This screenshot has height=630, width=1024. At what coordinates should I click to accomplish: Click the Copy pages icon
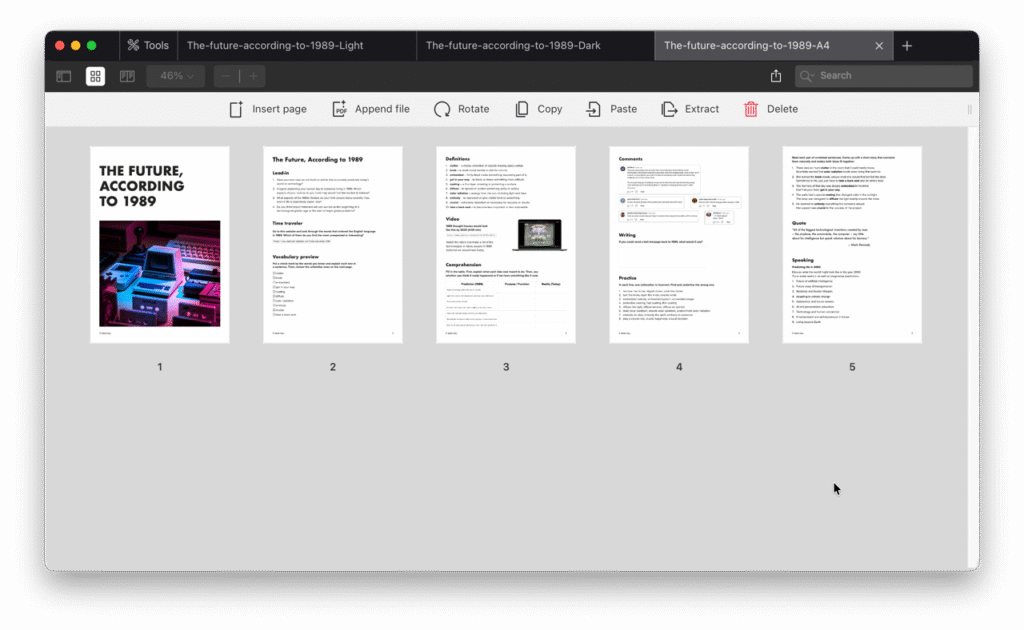[x=522, y=109]
